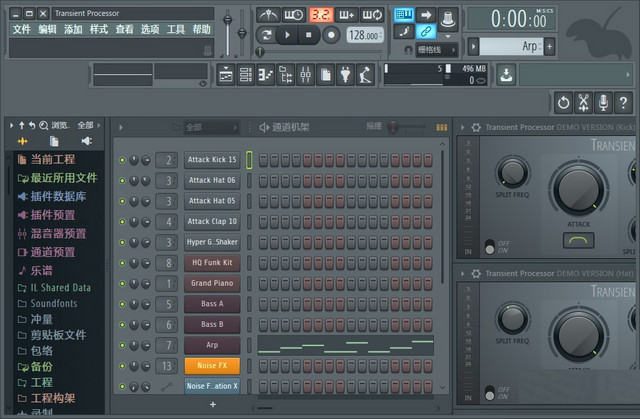Open the 编辑 menu

[x=47, y=29]
